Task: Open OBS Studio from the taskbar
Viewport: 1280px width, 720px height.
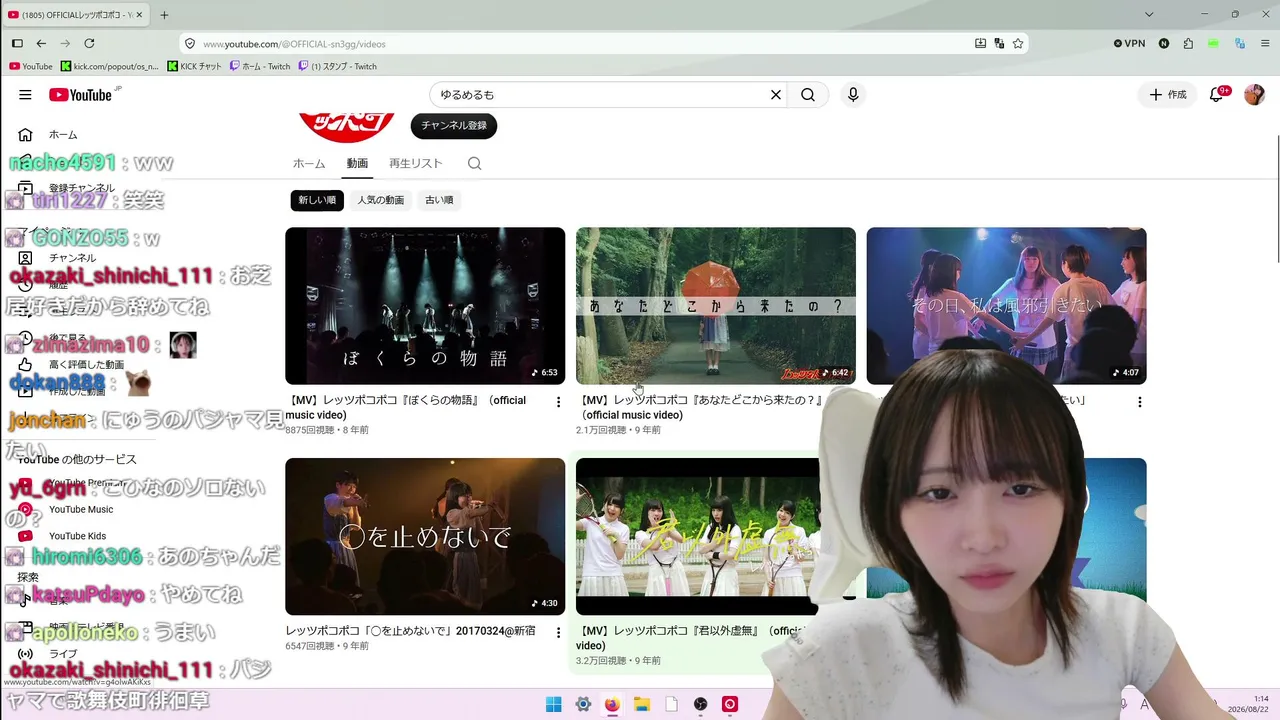Action: tap(701, 704)
